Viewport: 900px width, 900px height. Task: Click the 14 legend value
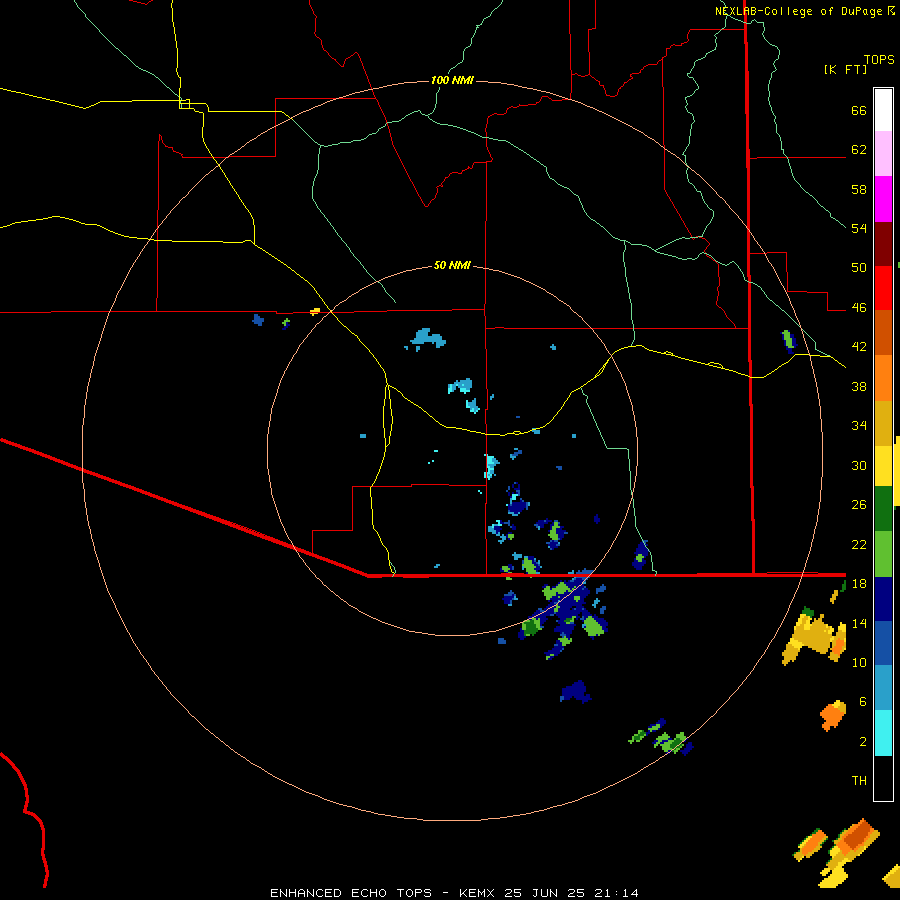click(859, 623)
